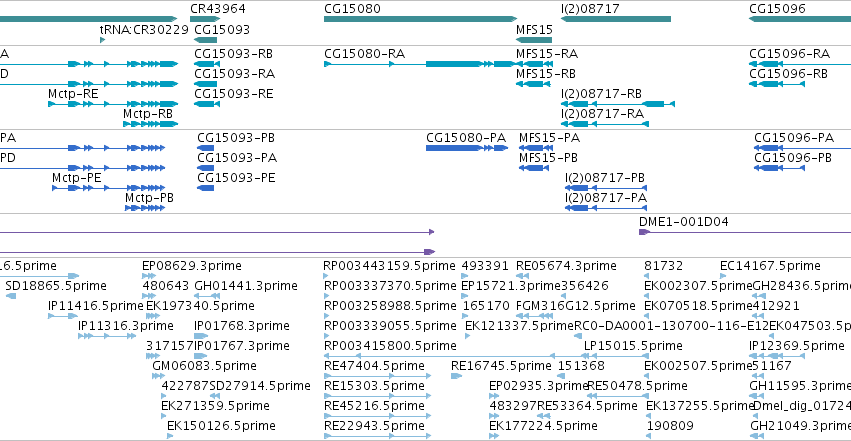Select RP003339055.5prime EST label
Image resolution: width=851 pixels, height=441 pixels.
point(390,325)
